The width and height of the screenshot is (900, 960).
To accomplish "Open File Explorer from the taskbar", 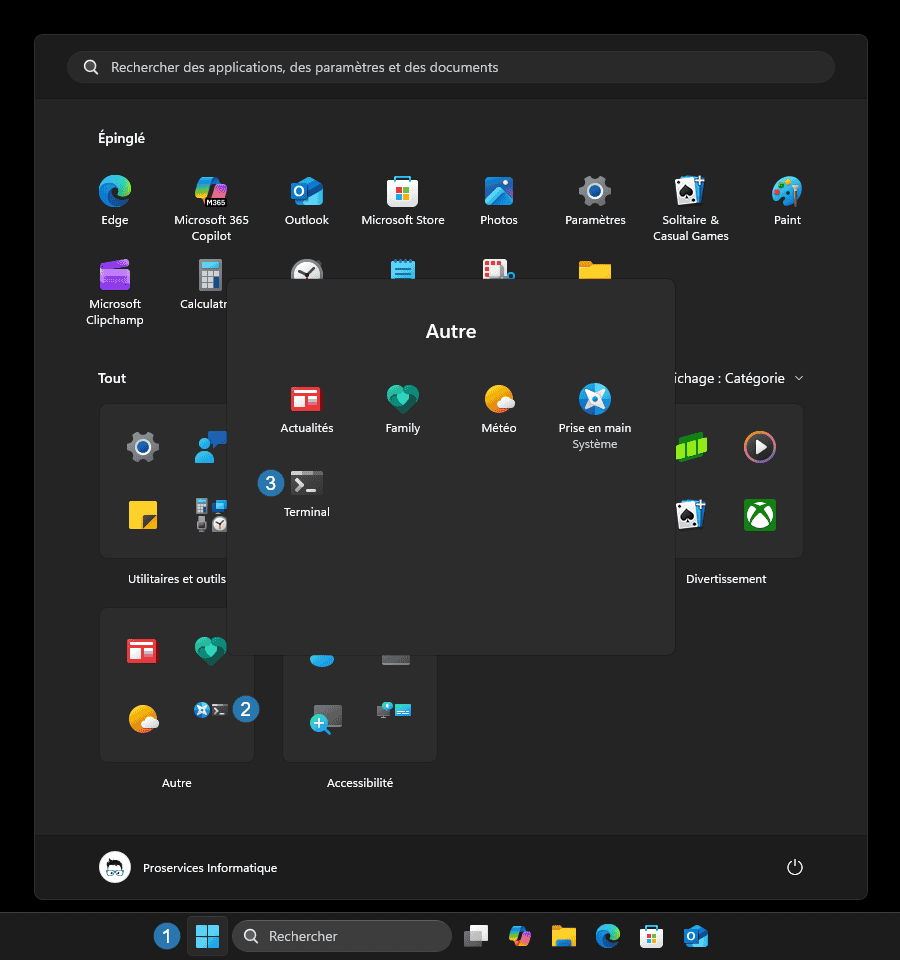I will [564, 936].
